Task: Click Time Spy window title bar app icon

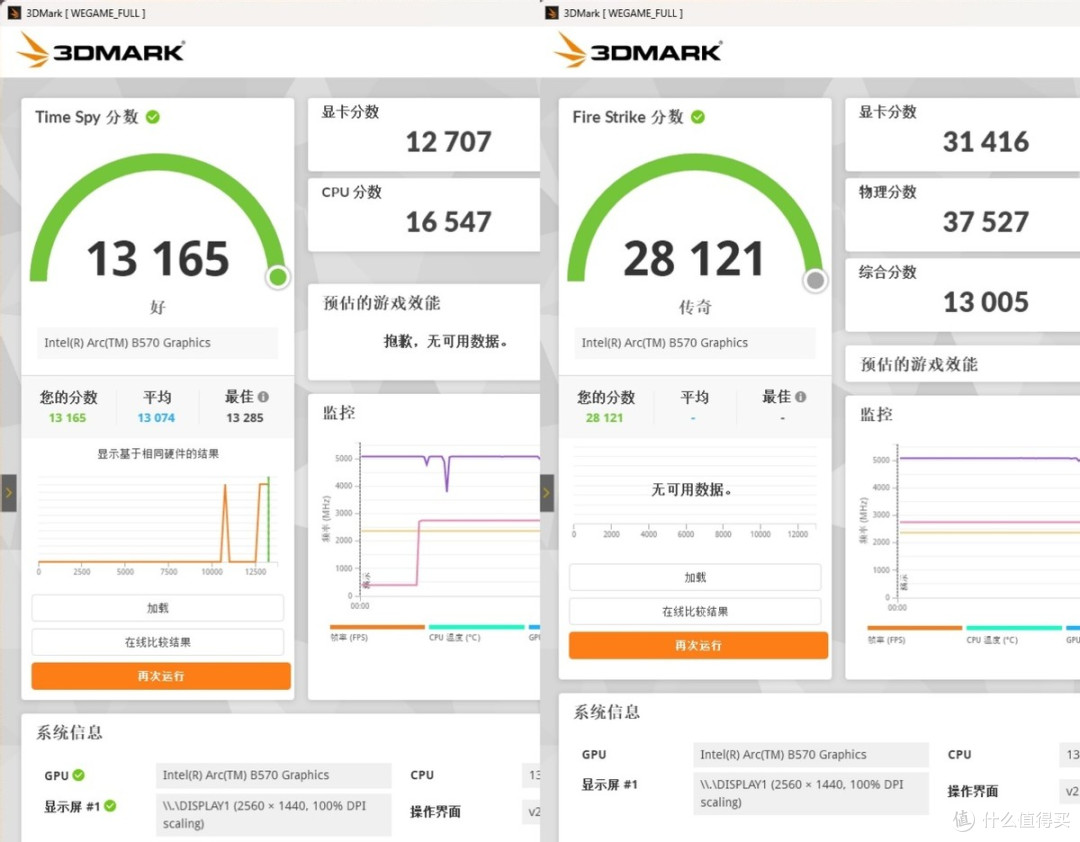Action: click(14, 12)
